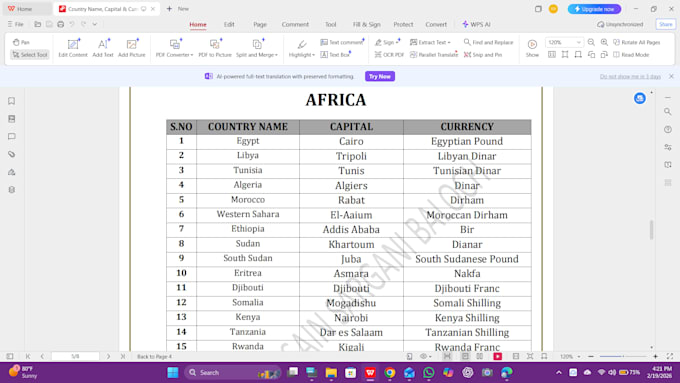The image size is (680, 383).
Task: Click the blue translation floating icon
Action: coord(640,98)
